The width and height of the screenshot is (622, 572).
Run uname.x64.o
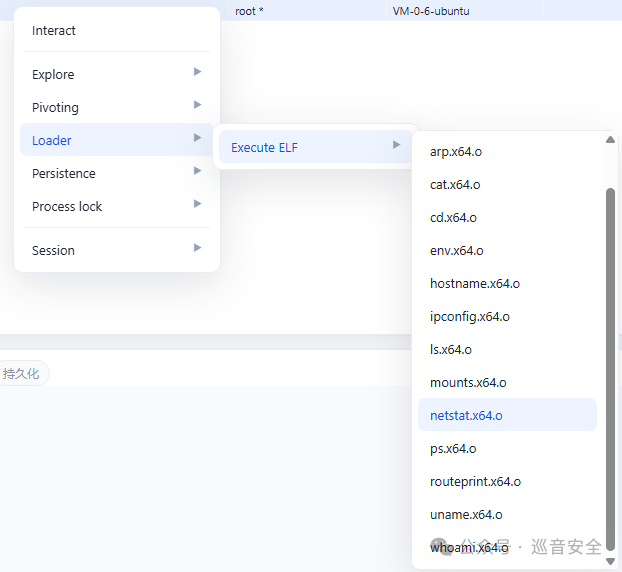click(x=507, y=514)
